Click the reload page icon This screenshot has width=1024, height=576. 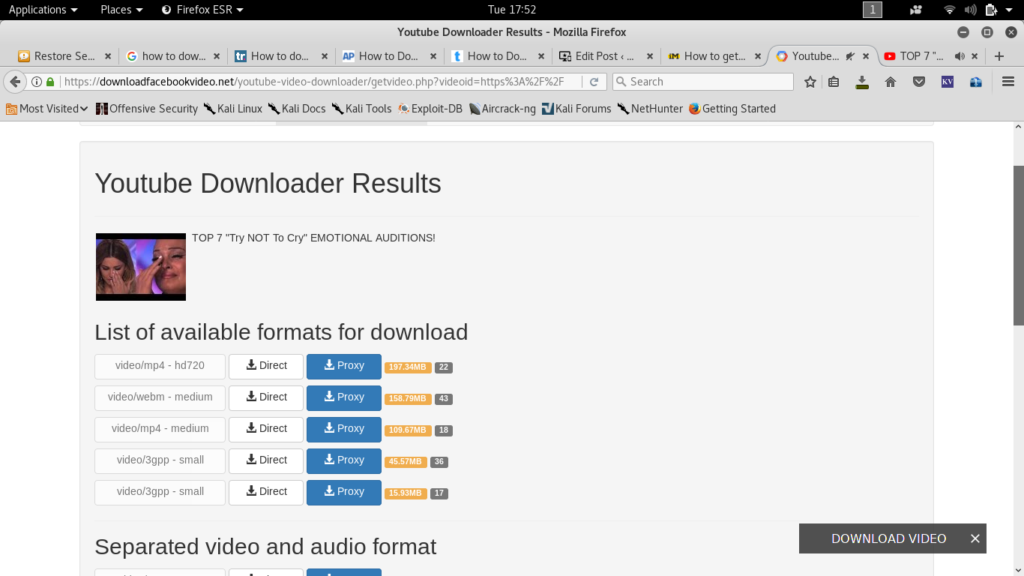click(x=595, y=81)
